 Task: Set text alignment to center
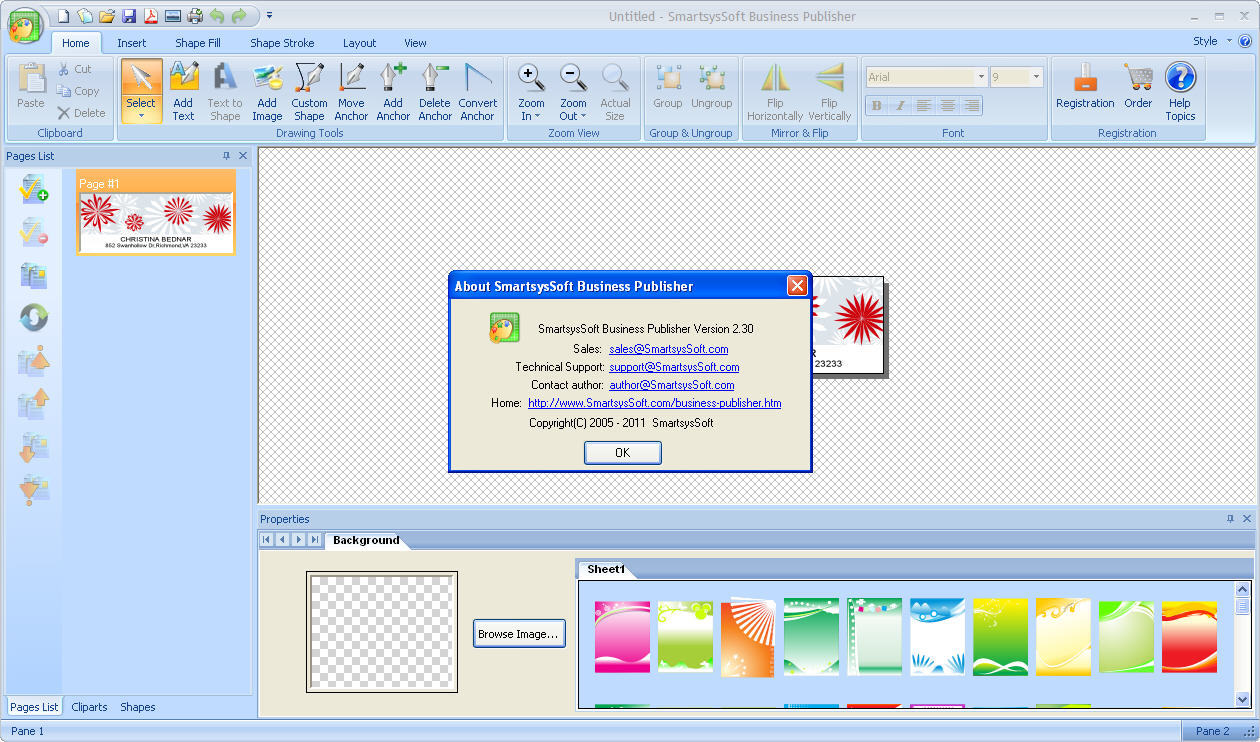947,105
